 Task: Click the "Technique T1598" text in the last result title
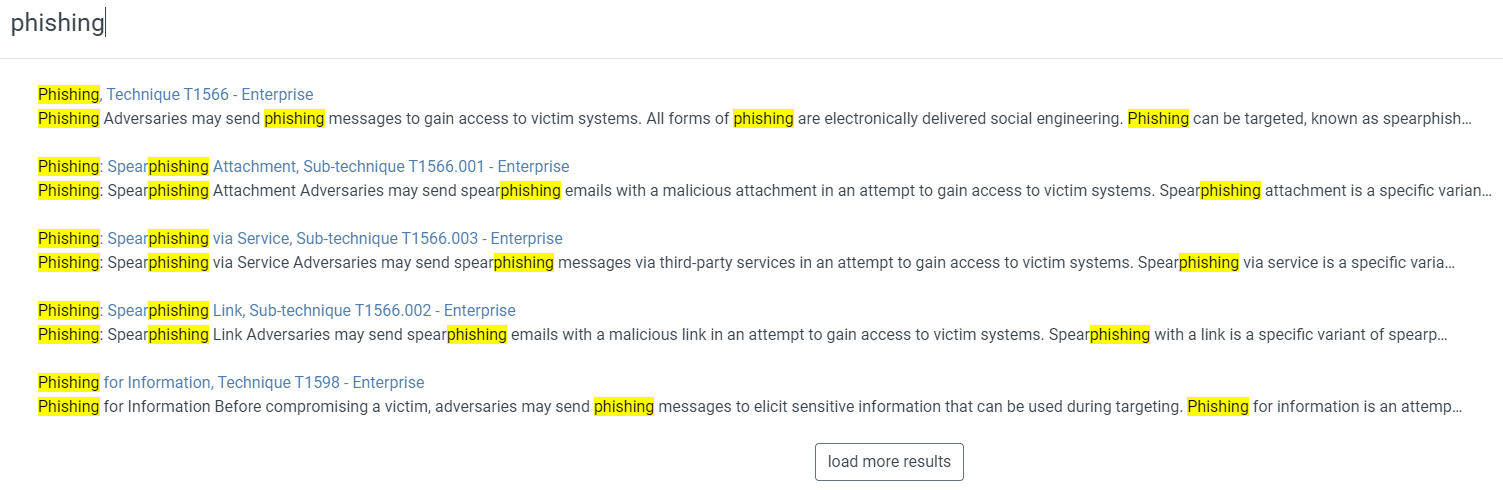tap(280, 383)
